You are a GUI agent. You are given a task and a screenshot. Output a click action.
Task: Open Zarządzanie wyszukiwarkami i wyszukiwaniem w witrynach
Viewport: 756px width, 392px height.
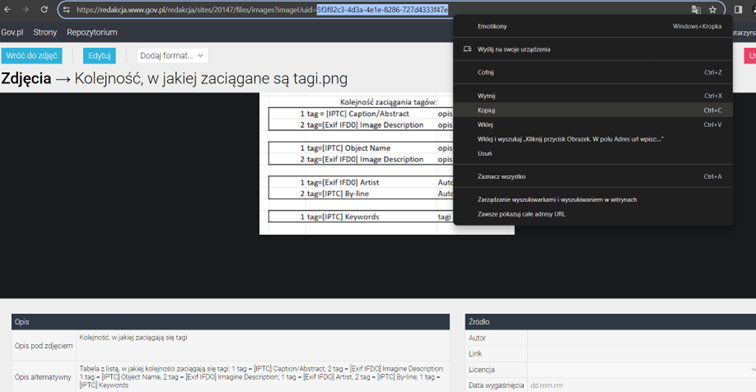click(593, 200)
